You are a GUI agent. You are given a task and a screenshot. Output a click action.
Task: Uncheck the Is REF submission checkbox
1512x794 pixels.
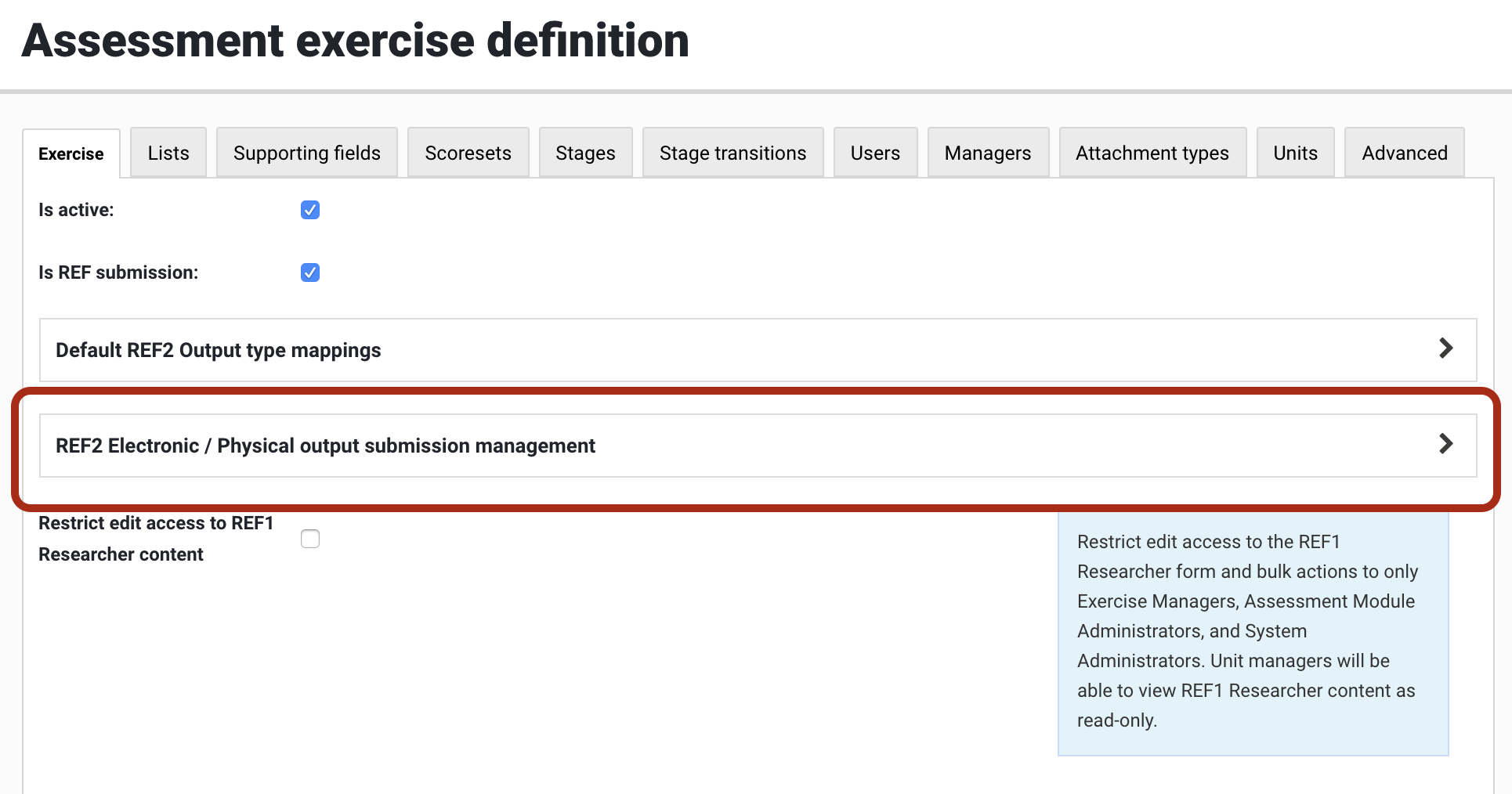(310, 272)
